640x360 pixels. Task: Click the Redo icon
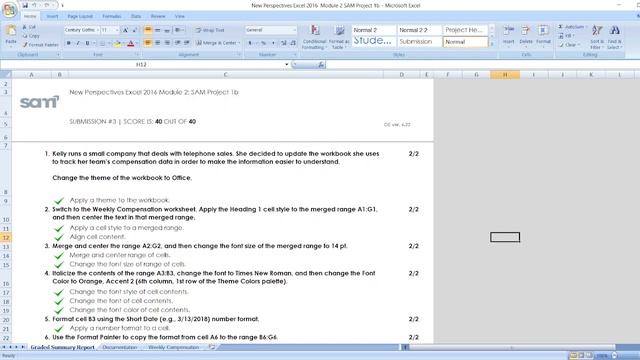tap(47, 5)
